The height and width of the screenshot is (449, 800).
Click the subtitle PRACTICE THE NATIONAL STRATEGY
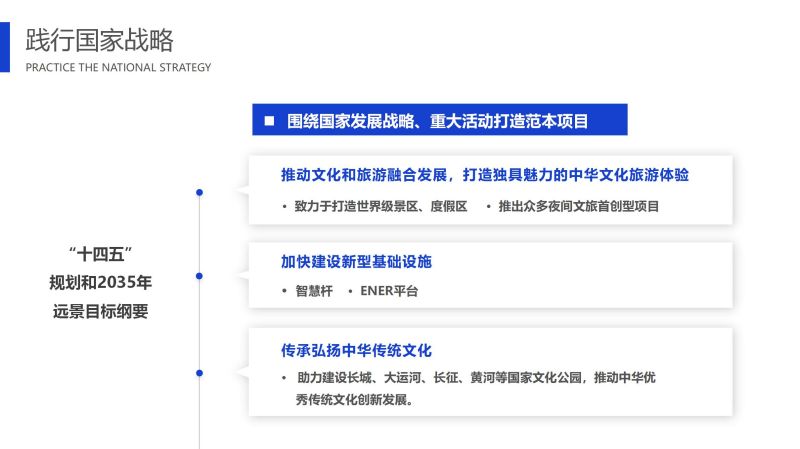(118, 67)
